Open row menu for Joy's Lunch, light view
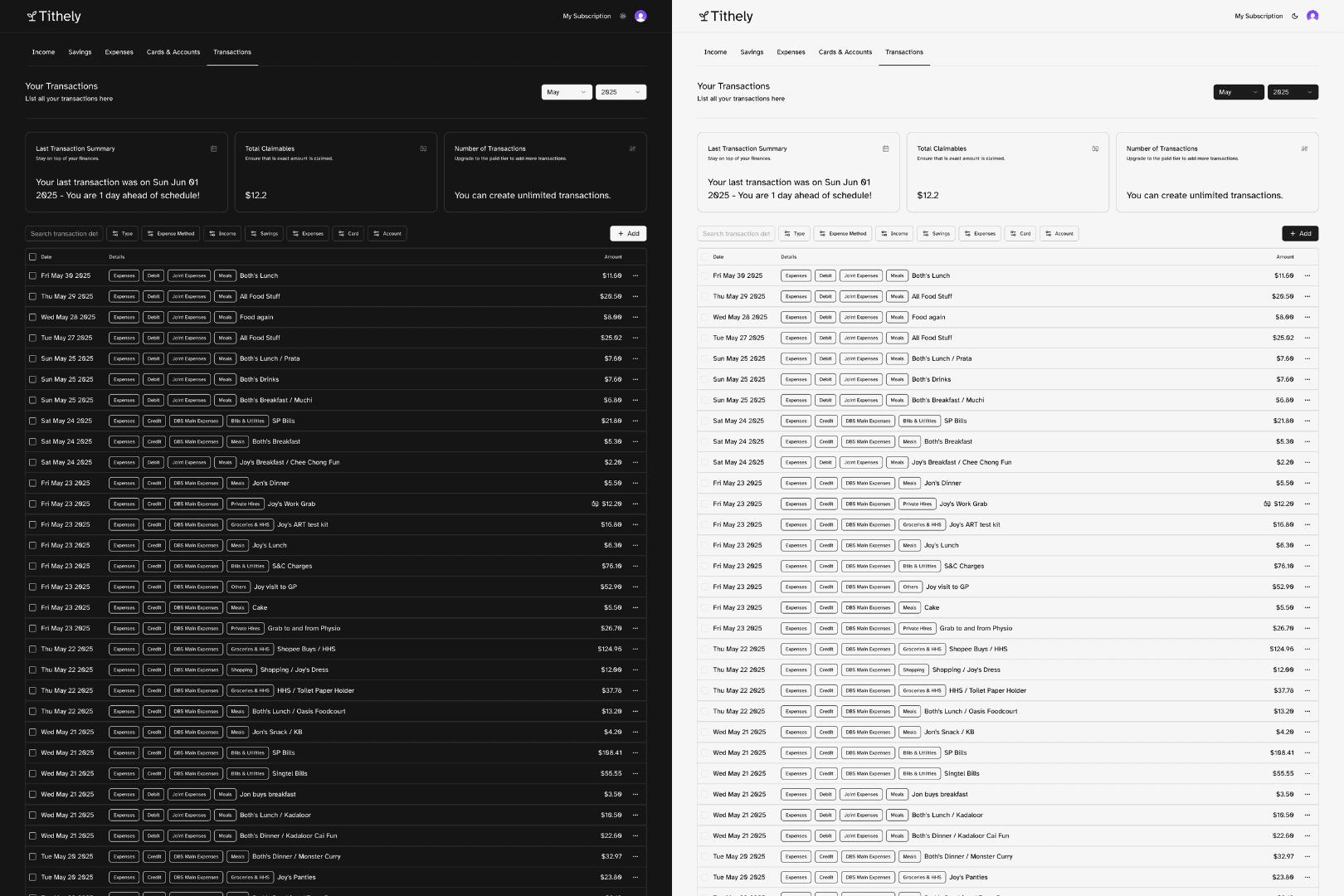 point(1307,545)
